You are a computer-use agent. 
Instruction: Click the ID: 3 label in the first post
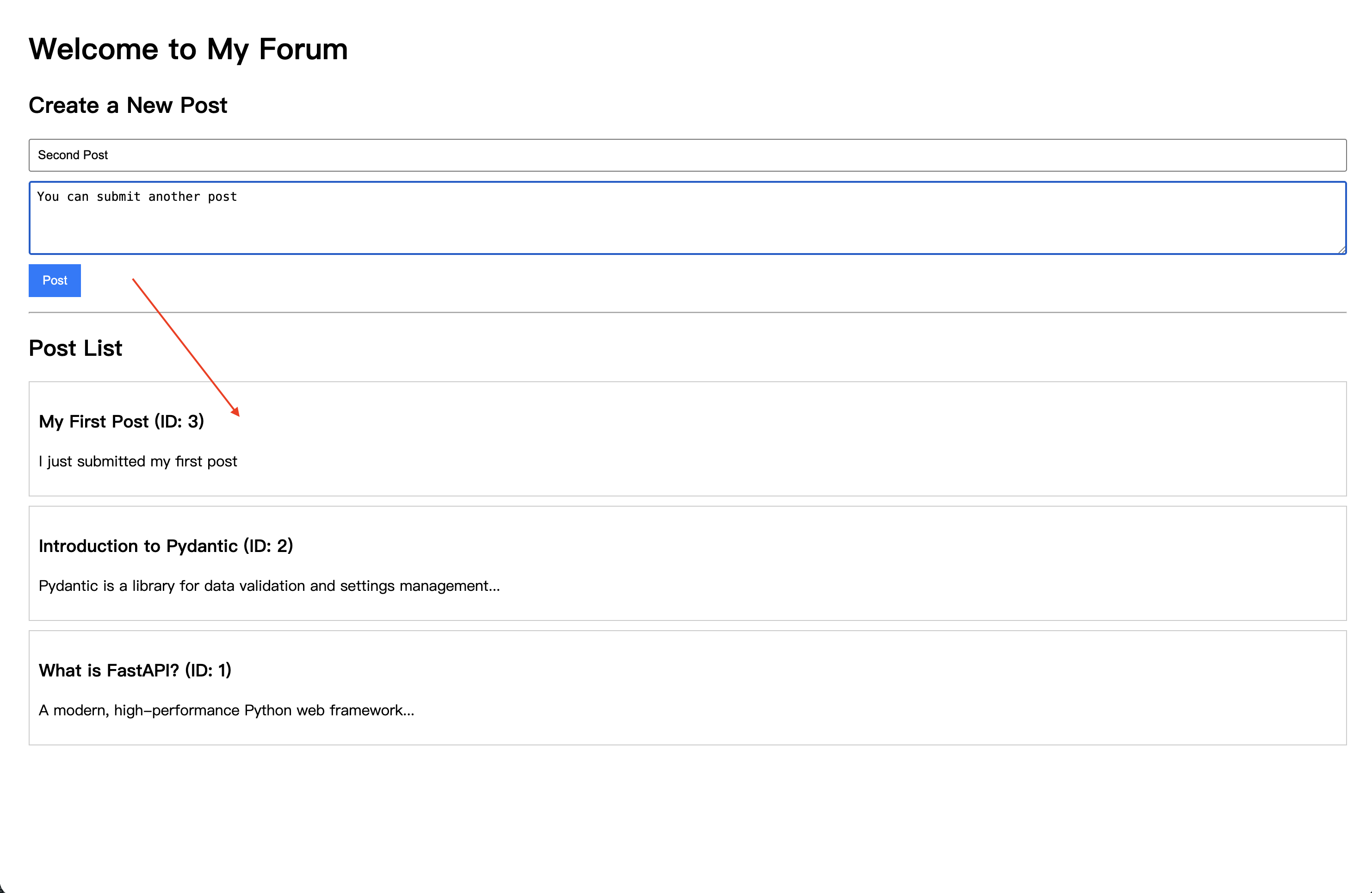point(180,422)
